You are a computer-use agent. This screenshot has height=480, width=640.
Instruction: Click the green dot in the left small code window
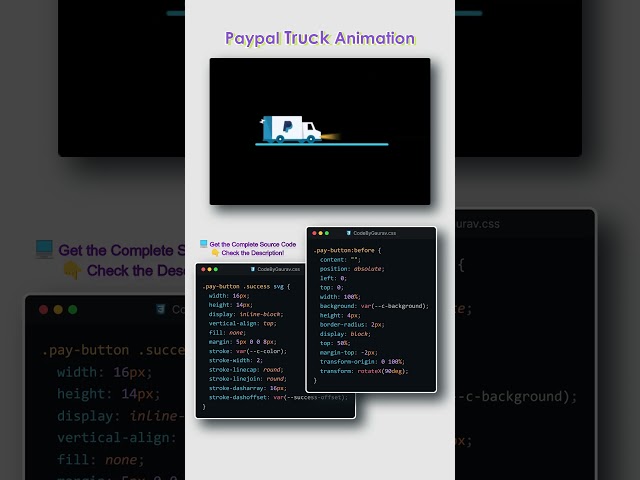tap(216, 269)
